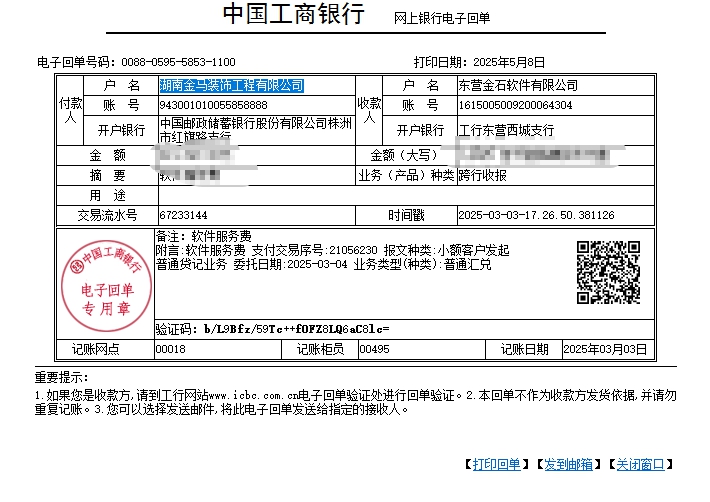Click the receipt number 0088-0595-5853-1100
The width and height of the screenshot is (710, 502).
(x=178, y=62)
